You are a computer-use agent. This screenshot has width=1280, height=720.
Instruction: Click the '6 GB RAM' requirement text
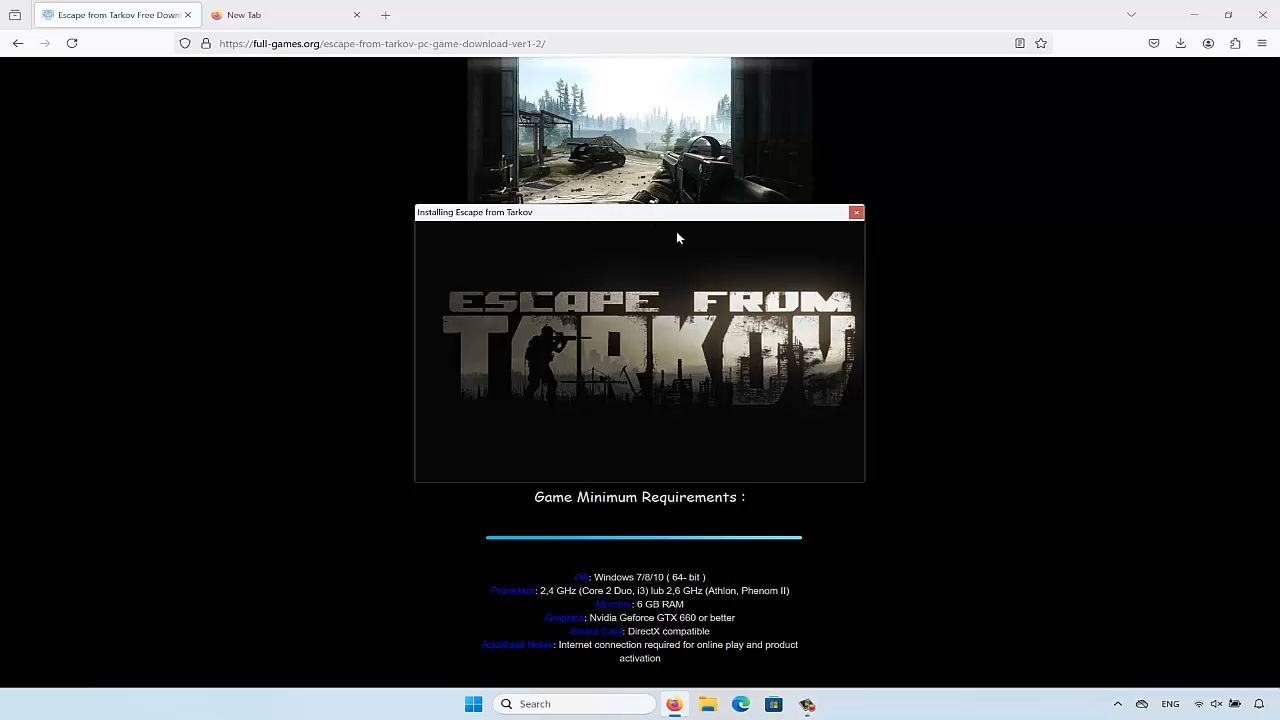pyautogui.click(x=660, y=604)
